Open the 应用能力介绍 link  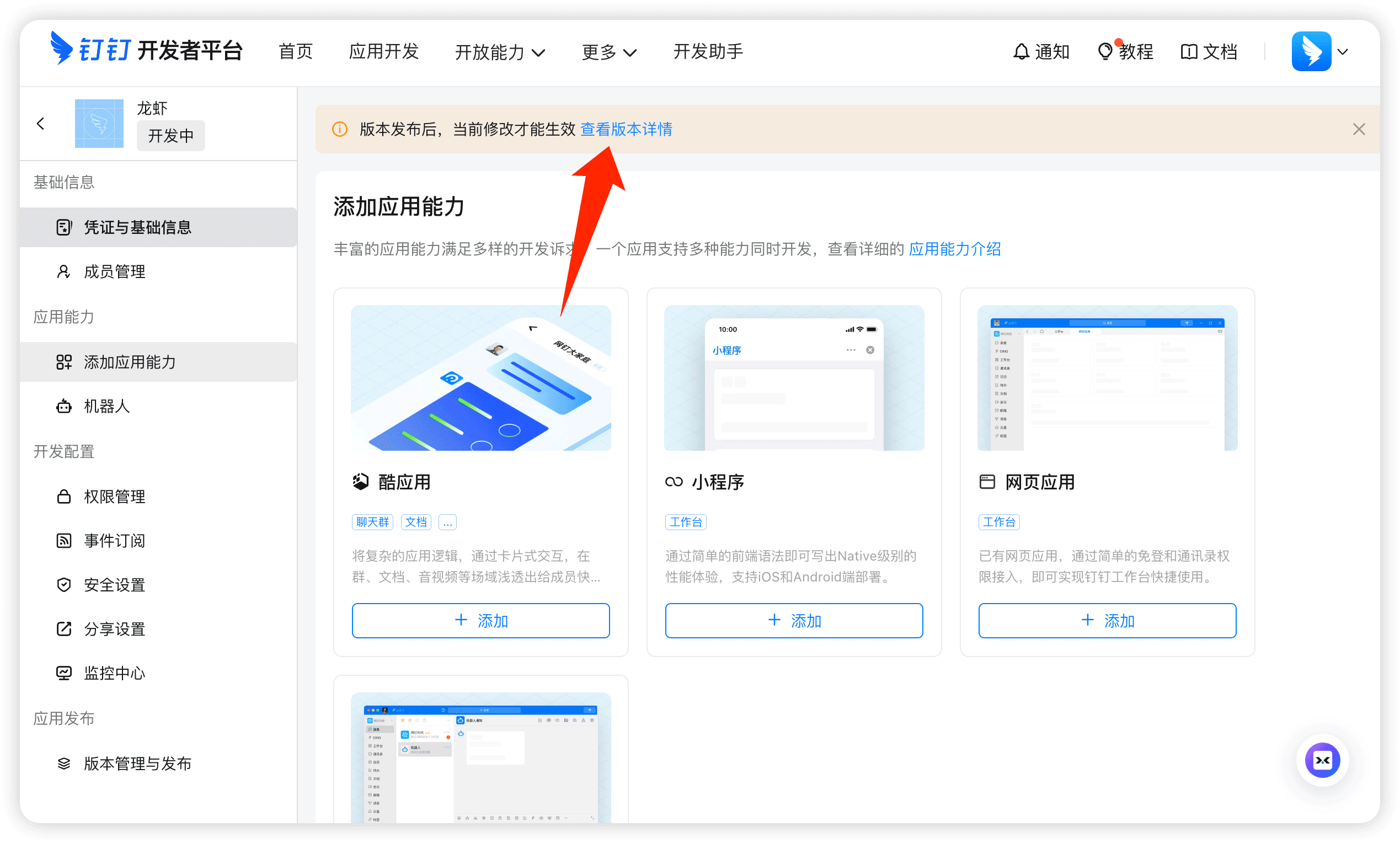954,249
